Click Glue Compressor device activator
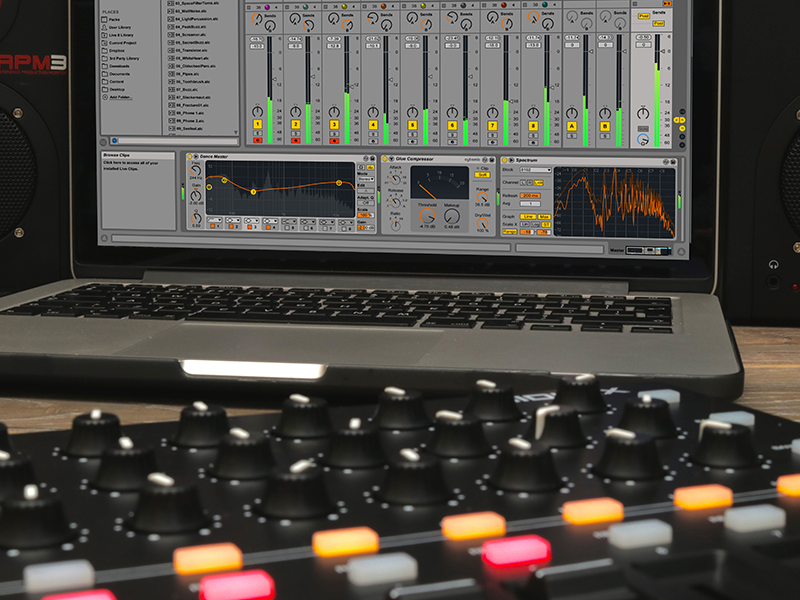The height and width of the screenshot is (600, 800). [x=385, y=159]
